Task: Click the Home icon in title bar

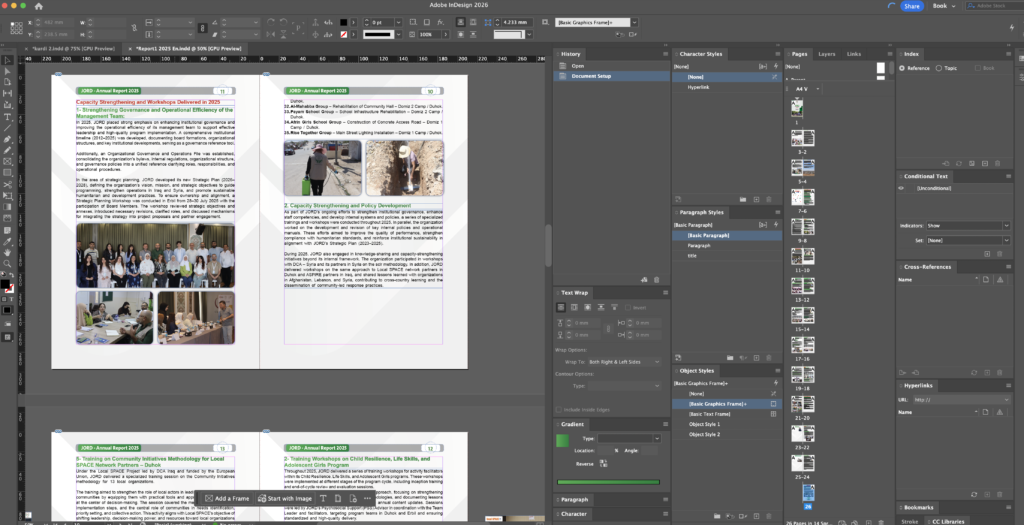Action: (x=38, y=6)
